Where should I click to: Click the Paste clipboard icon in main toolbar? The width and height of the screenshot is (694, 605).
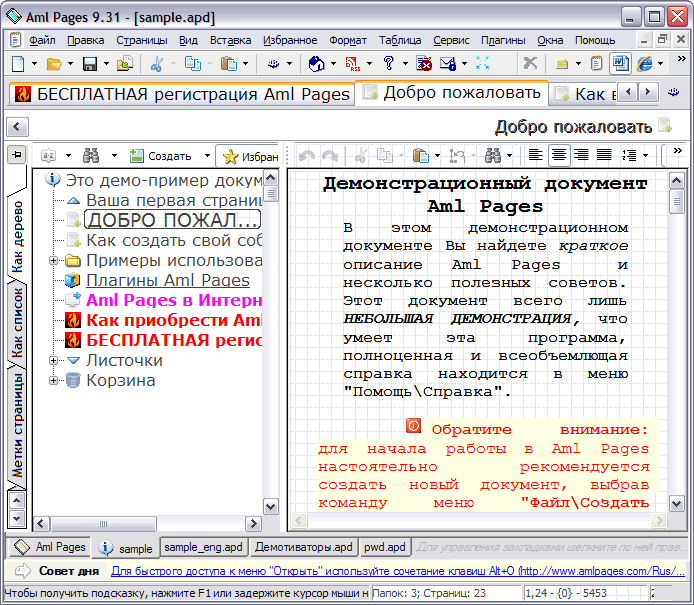tap(229, 64)
